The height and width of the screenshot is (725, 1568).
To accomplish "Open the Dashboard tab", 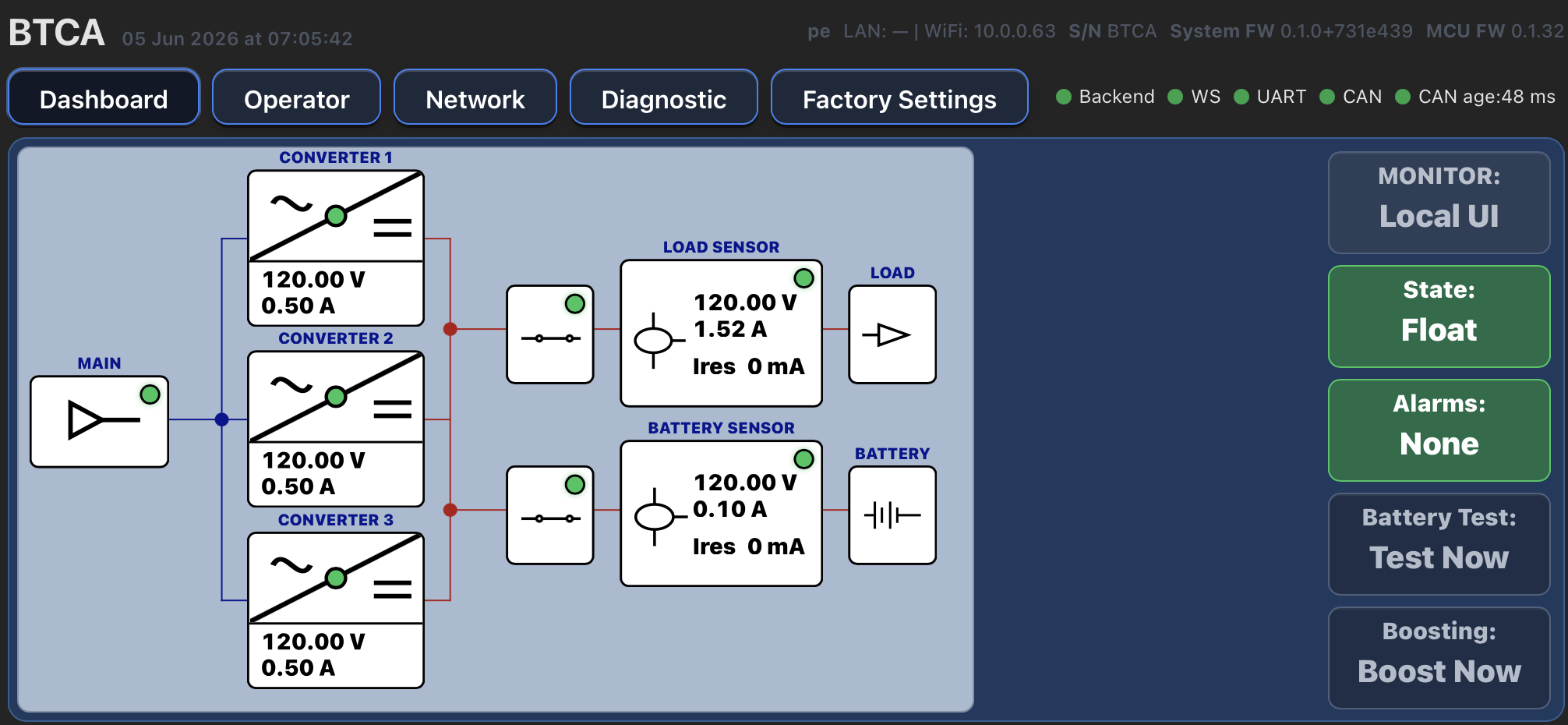I will (x=104, y=97).
